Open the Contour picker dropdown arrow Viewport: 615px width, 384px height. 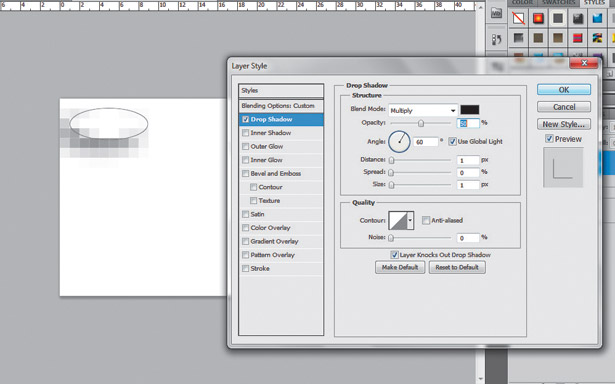pos(410,220)
